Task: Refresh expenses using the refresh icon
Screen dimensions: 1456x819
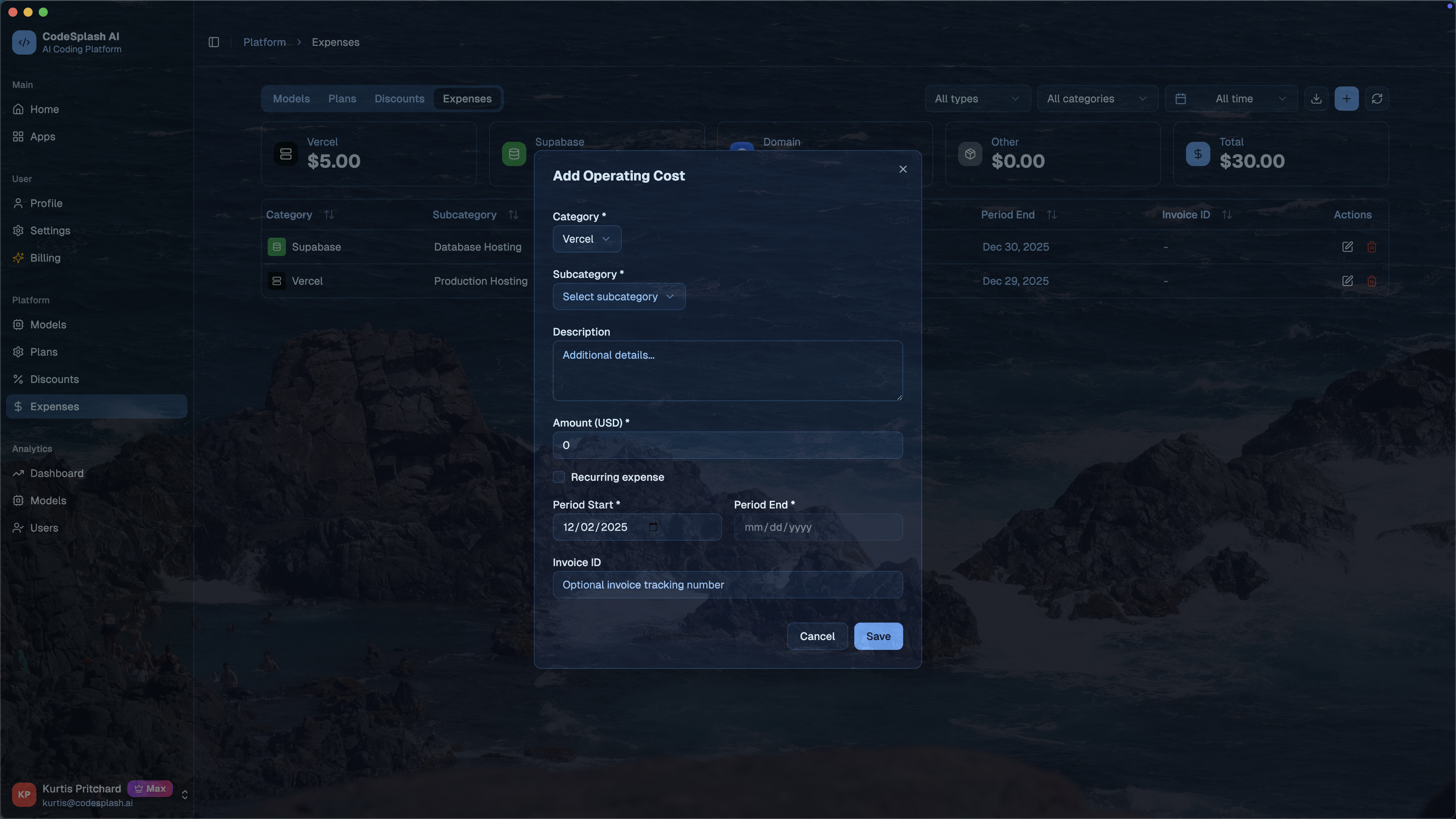Action: 1378,98
